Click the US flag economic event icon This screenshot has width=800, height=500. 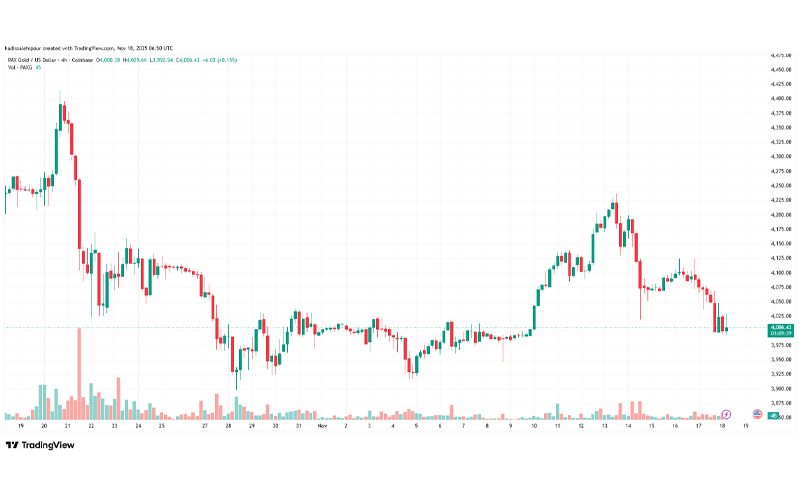click(x=757, y=413)
